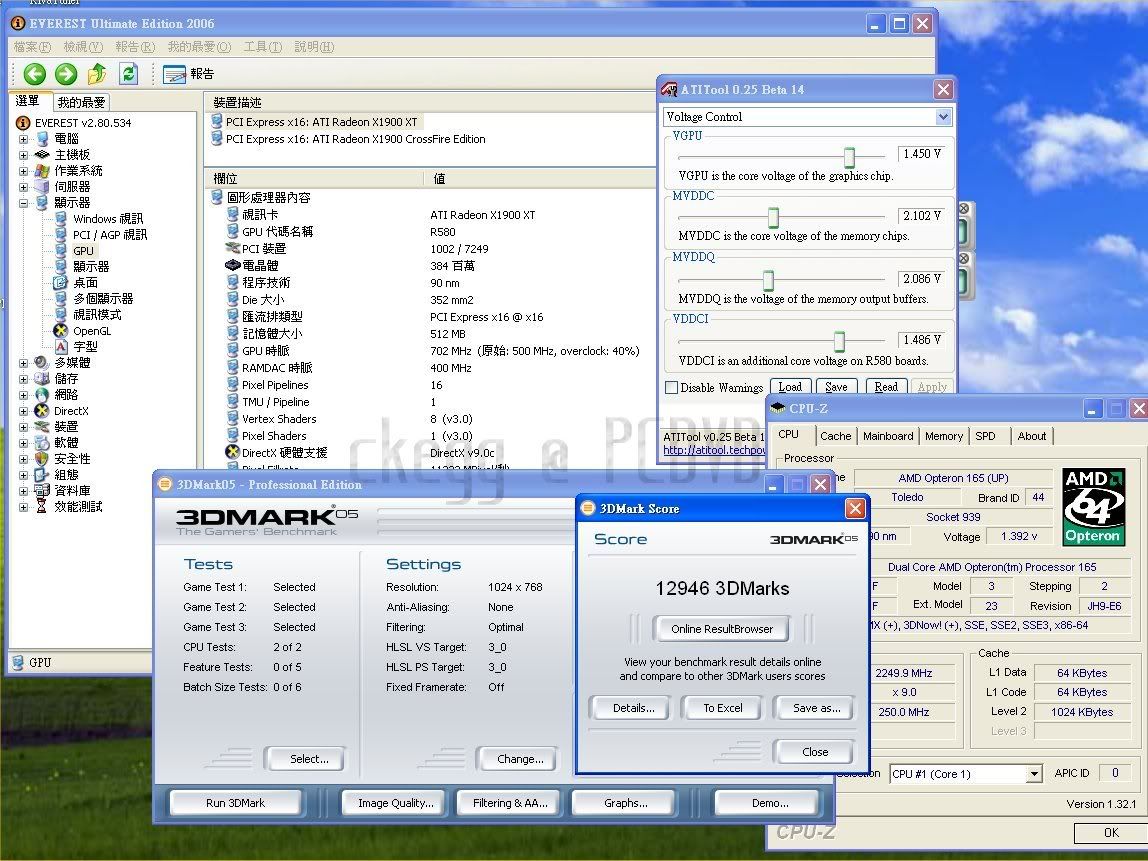Open the 檔案(F) menu in EVEREST
Screen dimensions: 1148x861
coord(32,47)
